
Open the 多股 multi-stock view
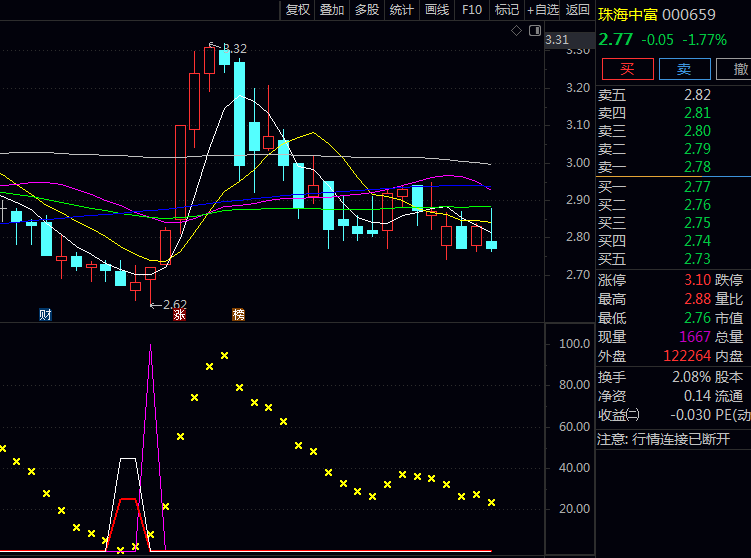367,10
